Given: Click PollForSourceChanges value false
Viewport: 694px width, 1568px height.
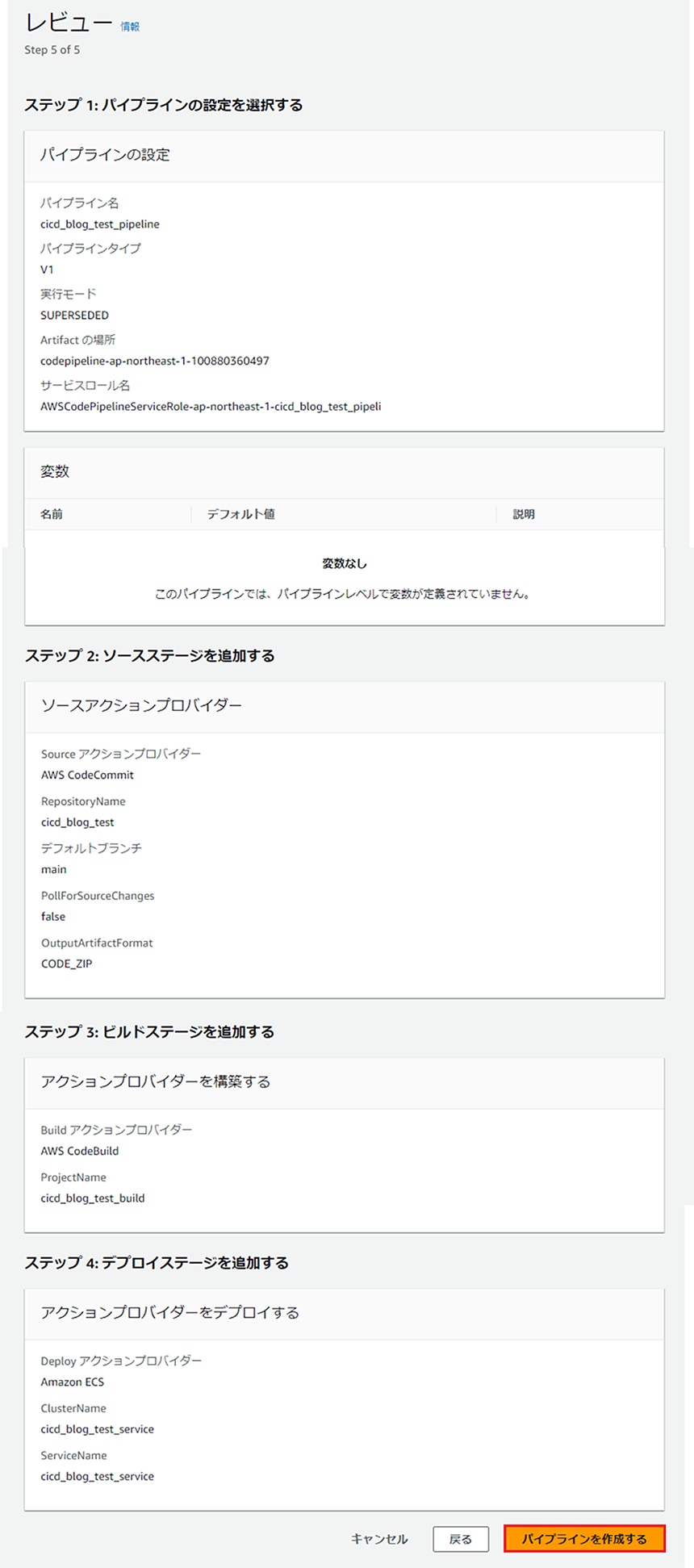Looking at the screenshot, I should click(53, 917).
